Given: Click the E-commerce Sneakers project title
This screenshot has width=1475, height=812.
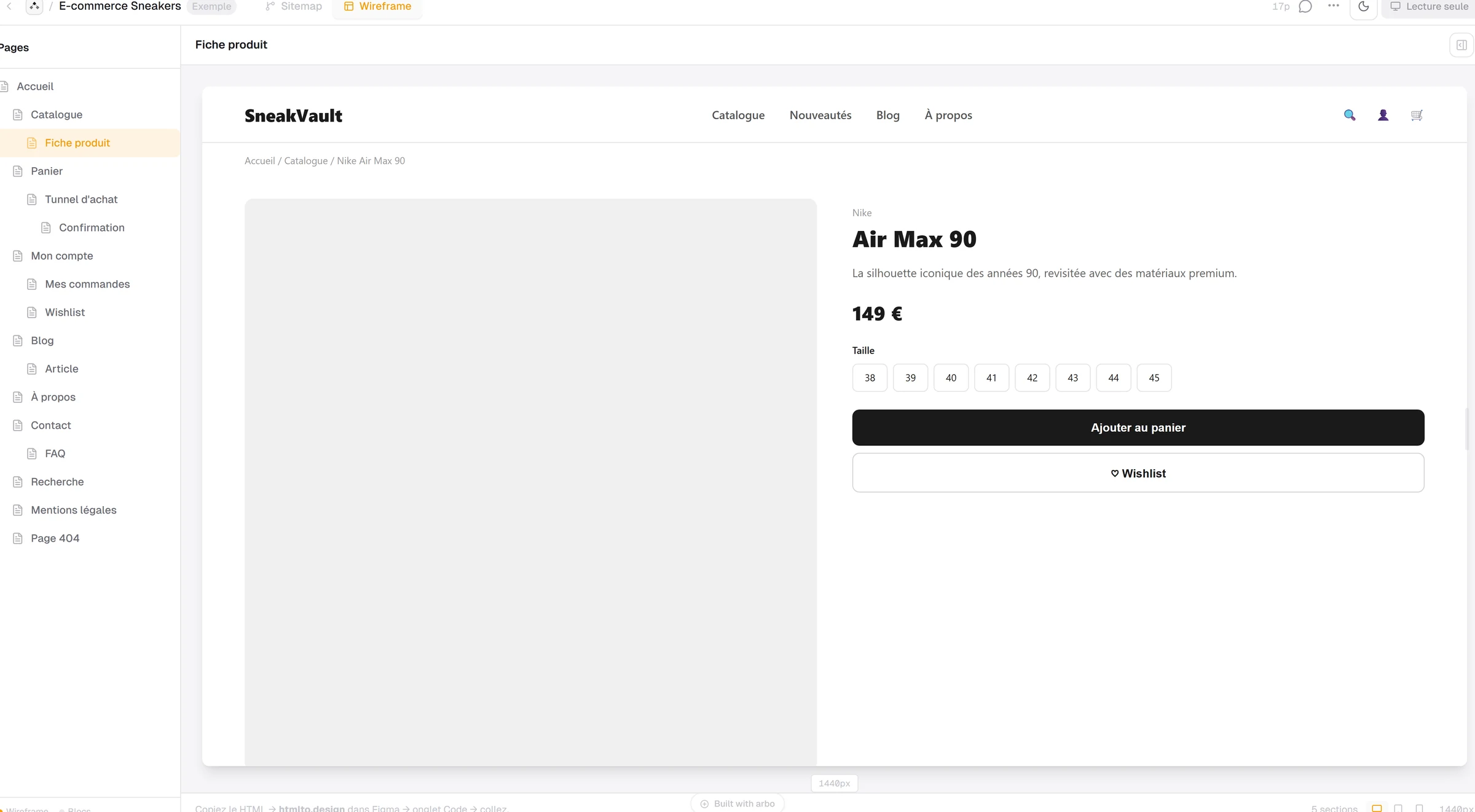Looking at the screenshot, I should click(120, 6).
